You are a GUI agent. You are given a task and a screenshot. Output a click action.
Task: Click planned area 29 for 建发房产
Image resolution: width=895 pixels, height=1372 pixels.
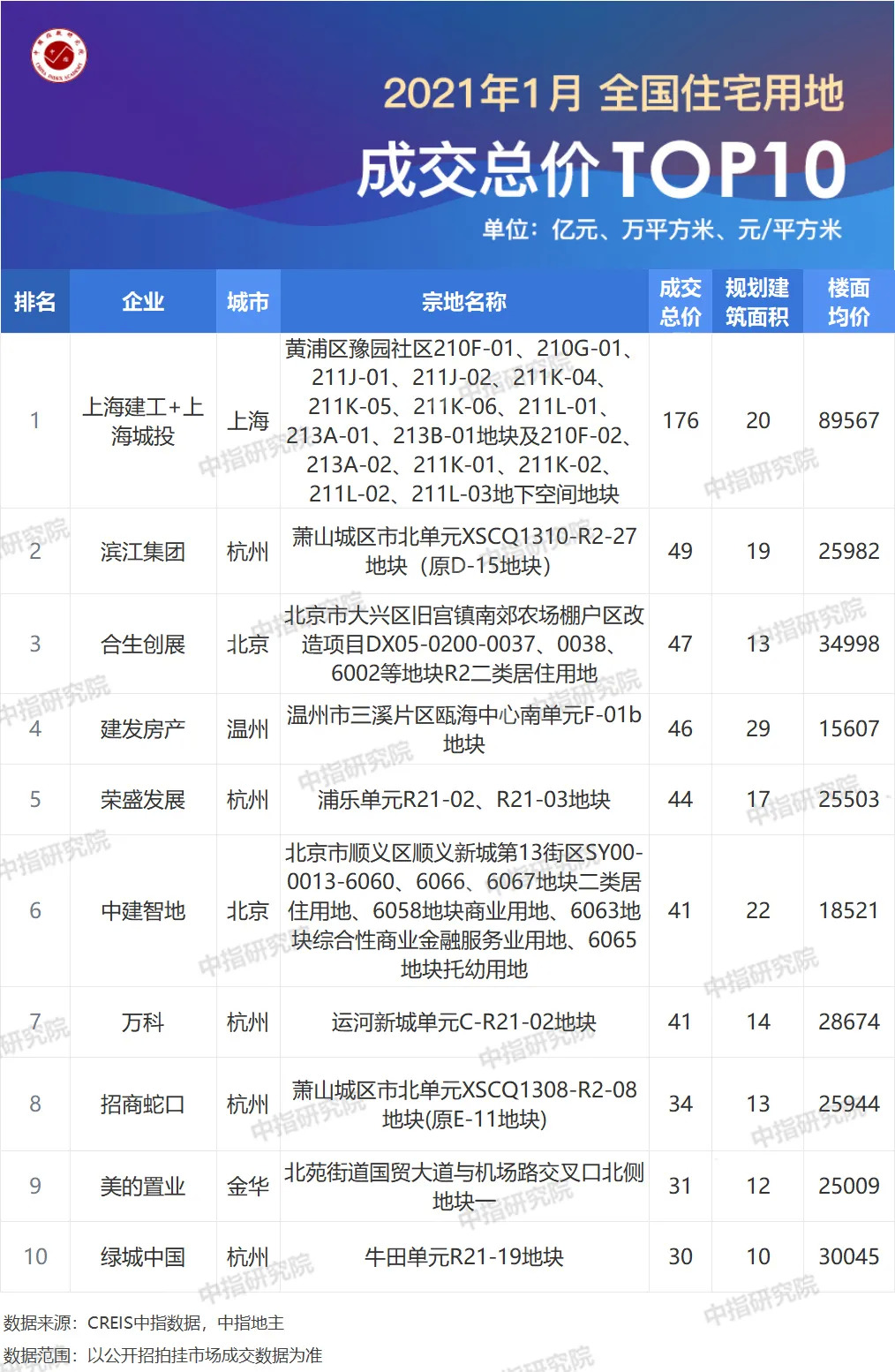pyautogui.click(x=757, y=729)
